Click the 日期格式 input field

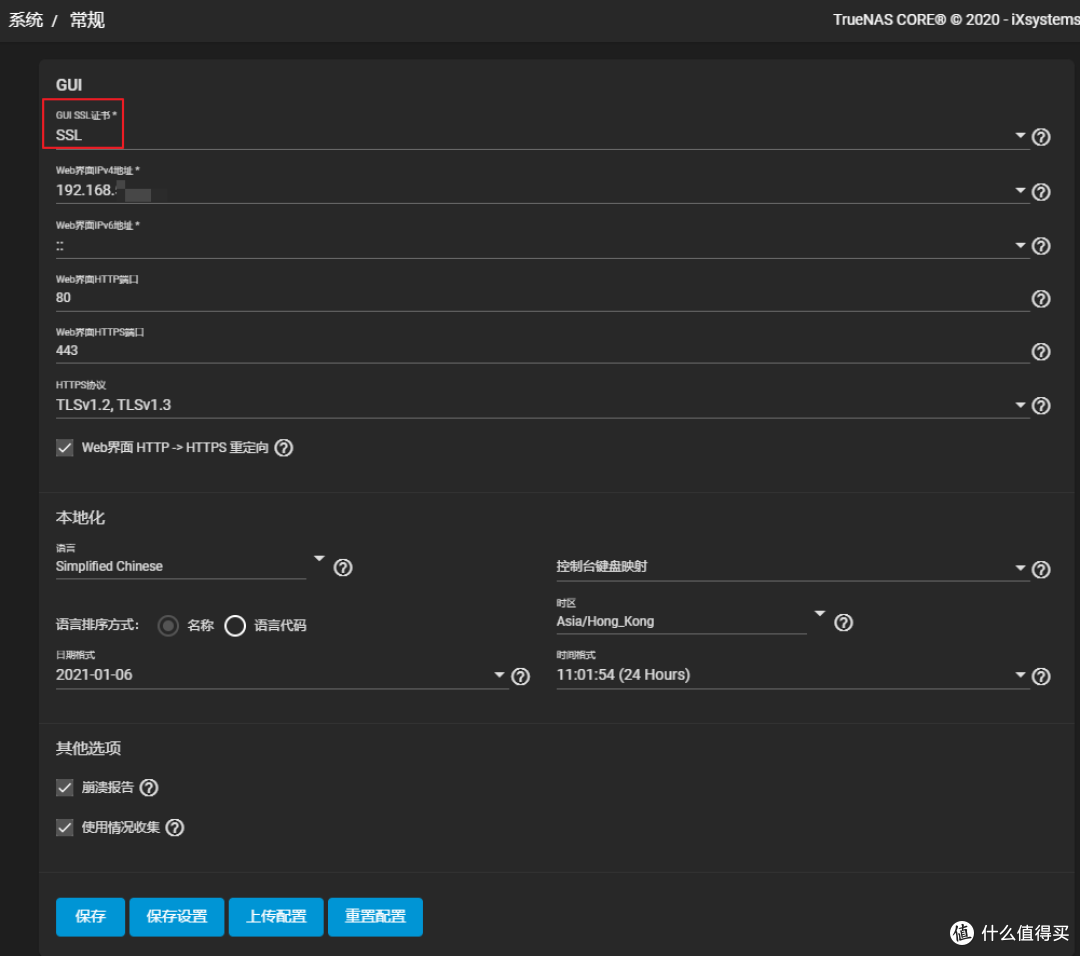point(250,674)
